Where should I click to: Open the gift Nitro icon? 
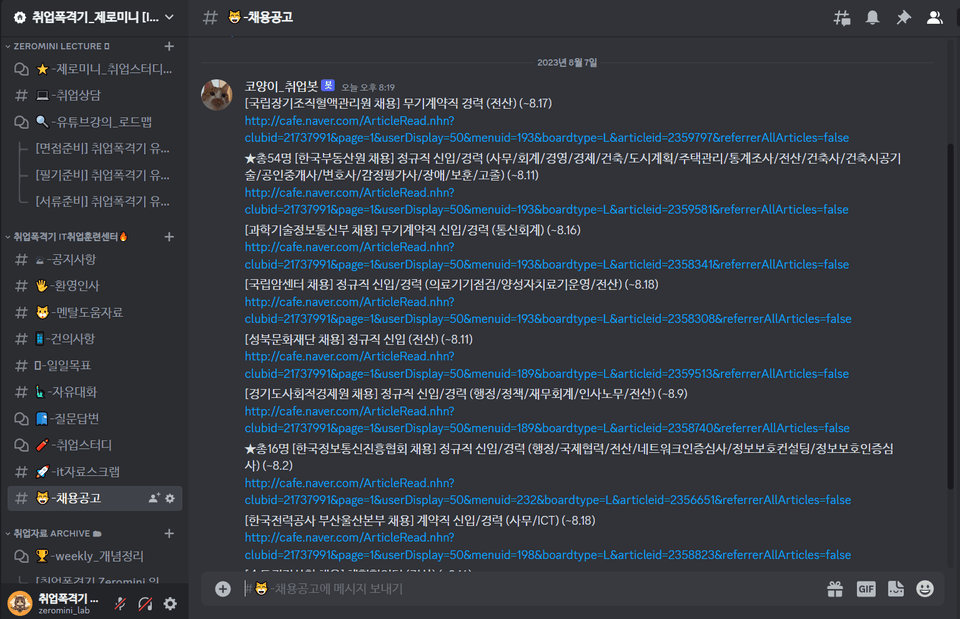click(835, 589)
